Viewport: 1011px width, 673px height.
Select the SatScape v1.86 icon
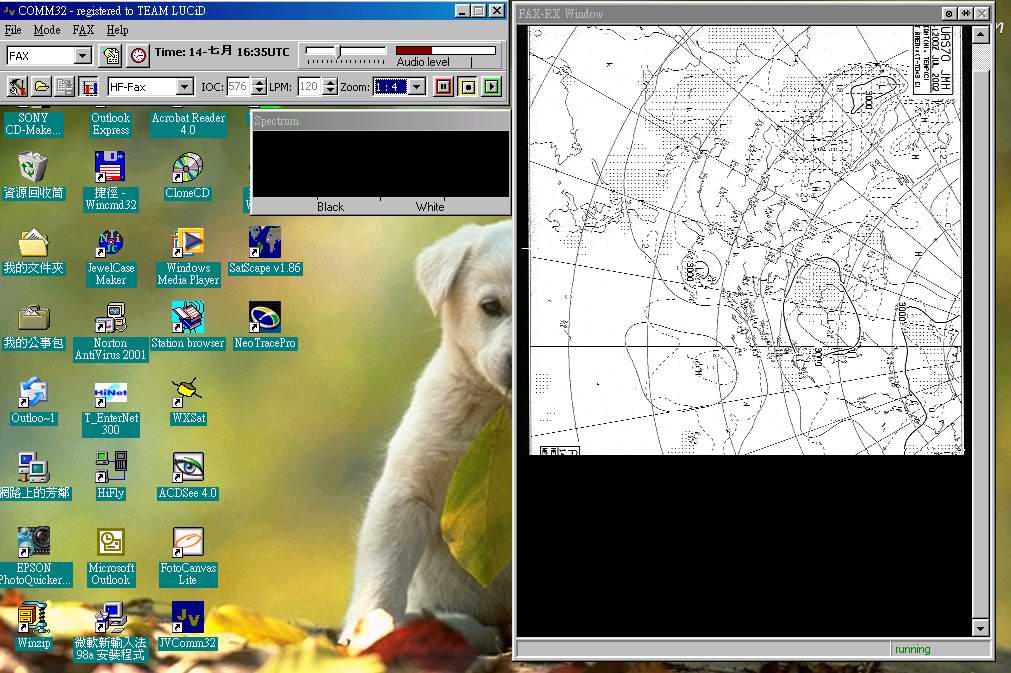pos(265,250)
